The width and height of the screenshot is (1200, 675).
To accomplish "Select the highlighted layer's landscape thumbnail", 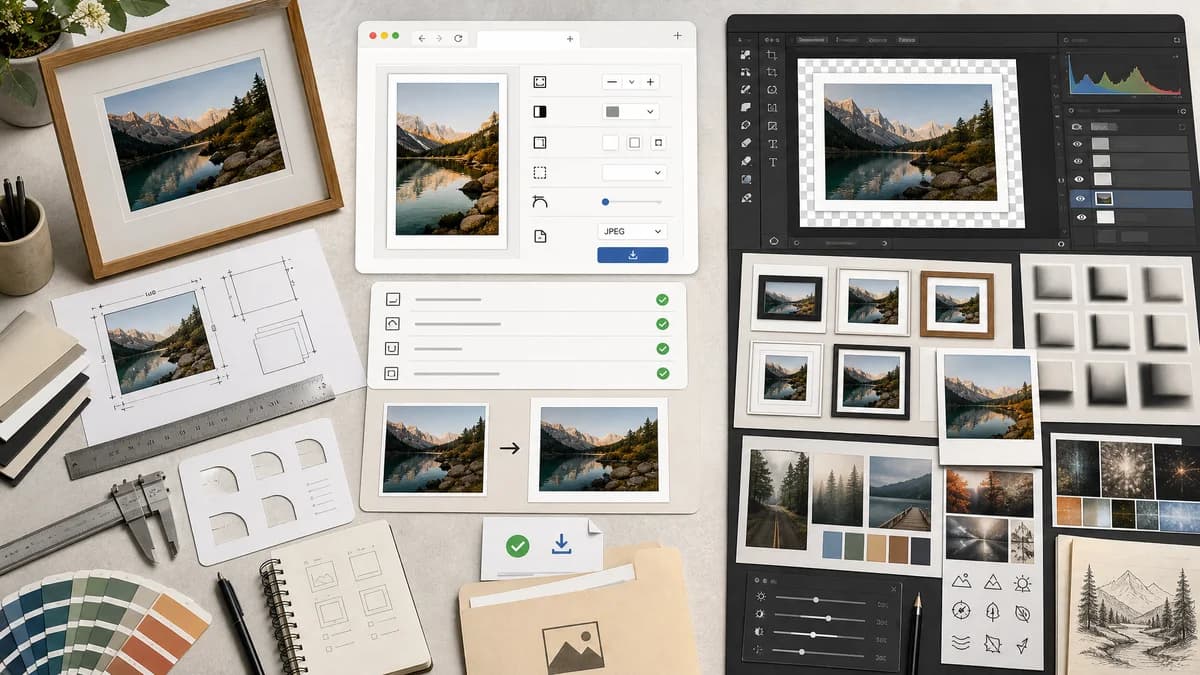I will (x=1103, y=199).
